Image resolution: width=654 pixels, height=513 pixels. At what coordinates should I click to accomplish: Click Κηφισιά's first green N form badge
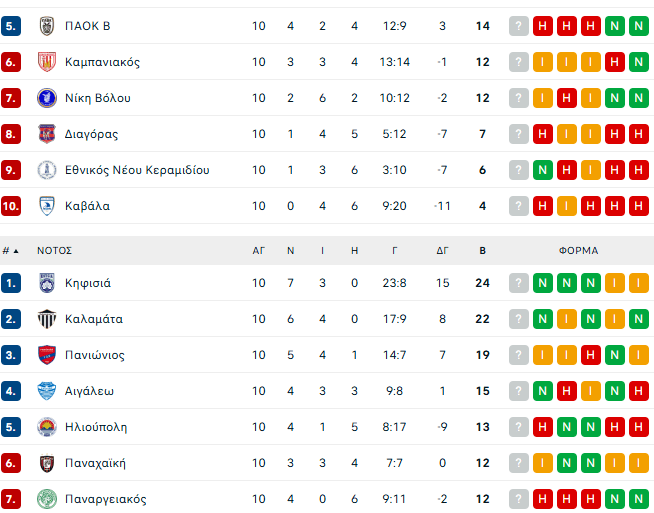click(x=543, y=283)
